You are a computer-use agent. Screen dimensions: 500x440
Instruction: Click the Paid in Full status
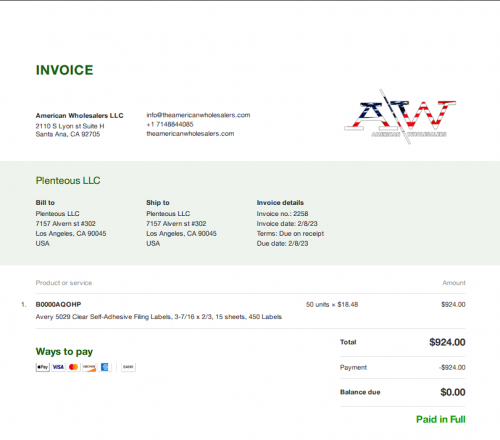441,419
